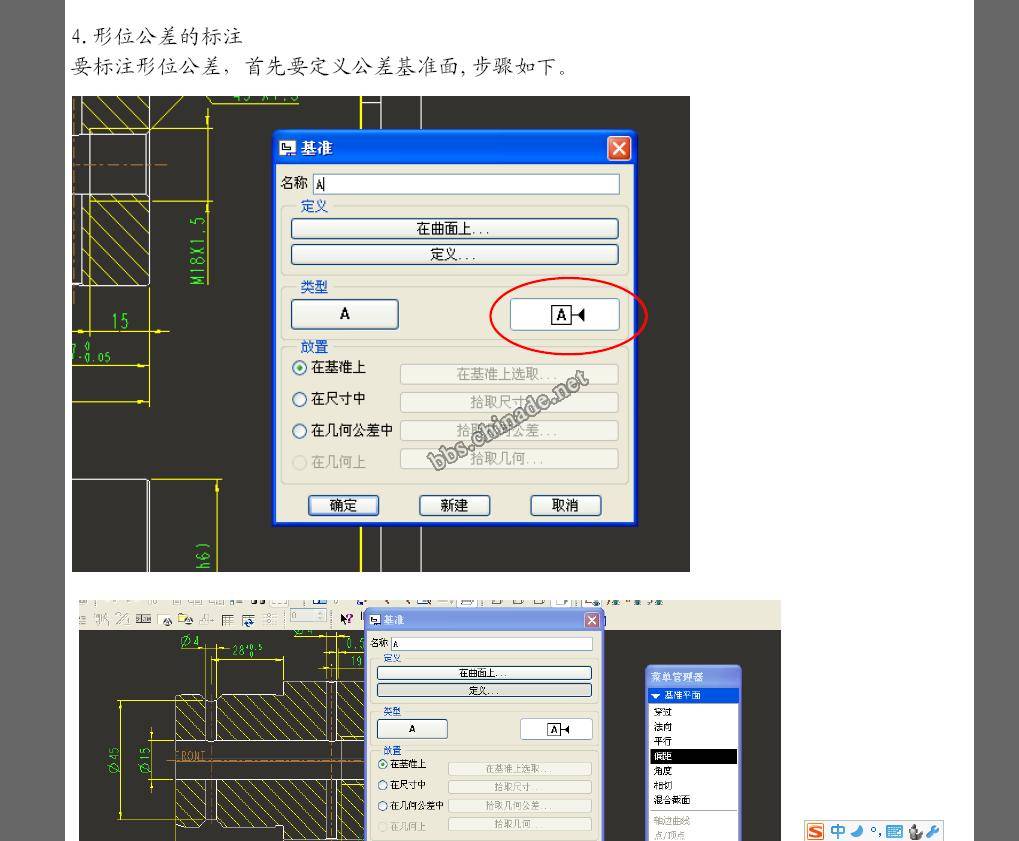Choose the 在尺寸中 placement option
This screenshot has width=1019, height=841.
pos(300,400)
